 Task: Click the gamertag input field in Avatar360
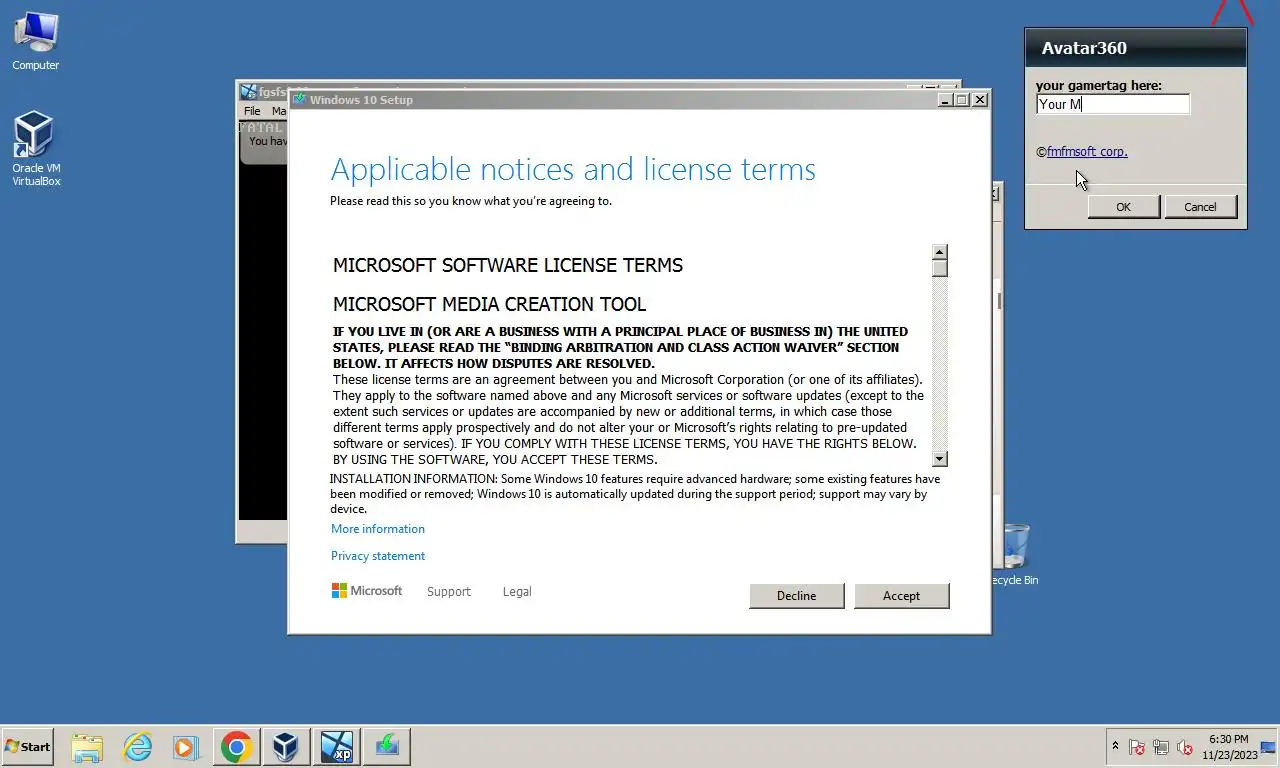click(1113, 104)
